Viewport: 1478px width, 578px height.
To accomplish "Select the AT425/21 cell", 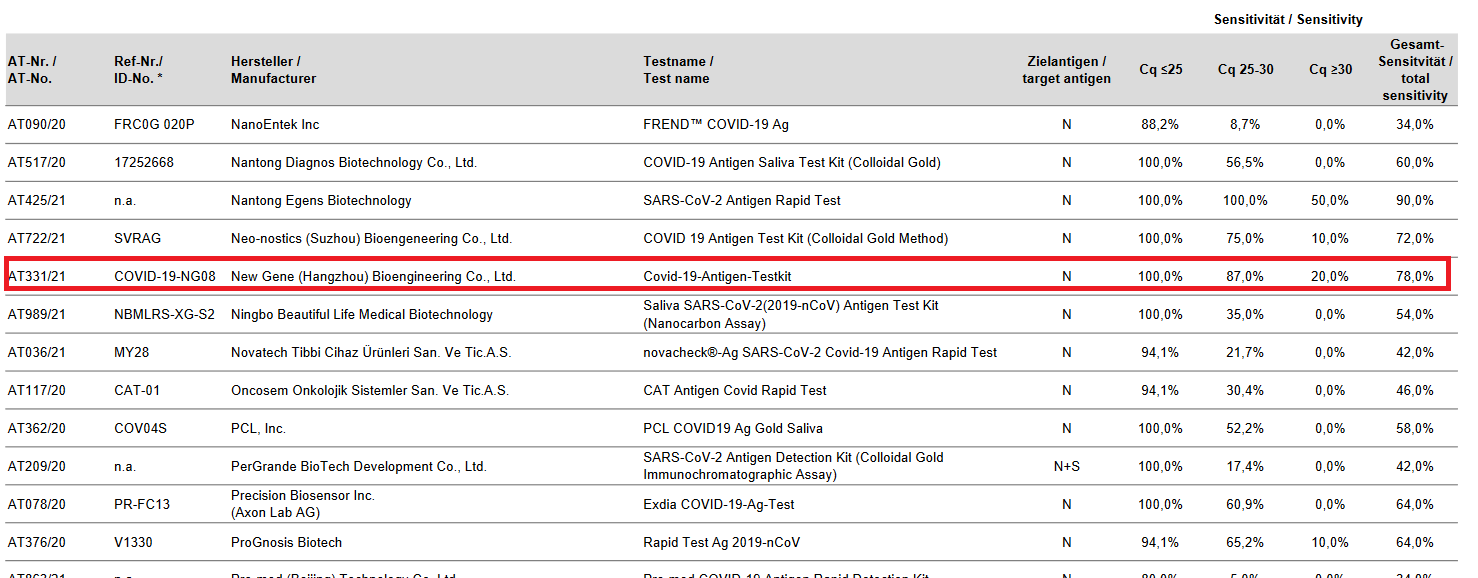I will (x=37, y=201).
